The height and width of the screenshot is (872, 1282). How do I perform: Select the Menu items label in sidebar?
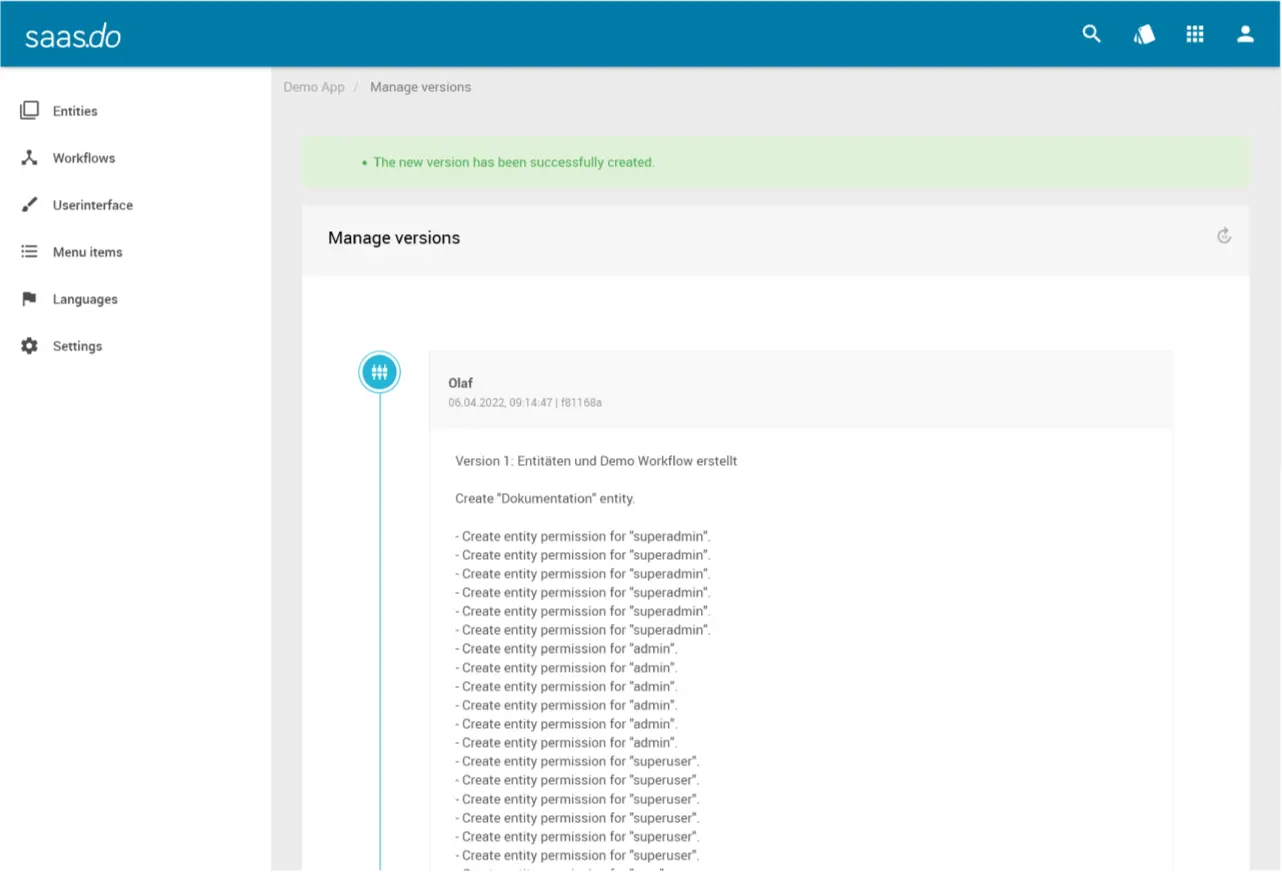88,252
